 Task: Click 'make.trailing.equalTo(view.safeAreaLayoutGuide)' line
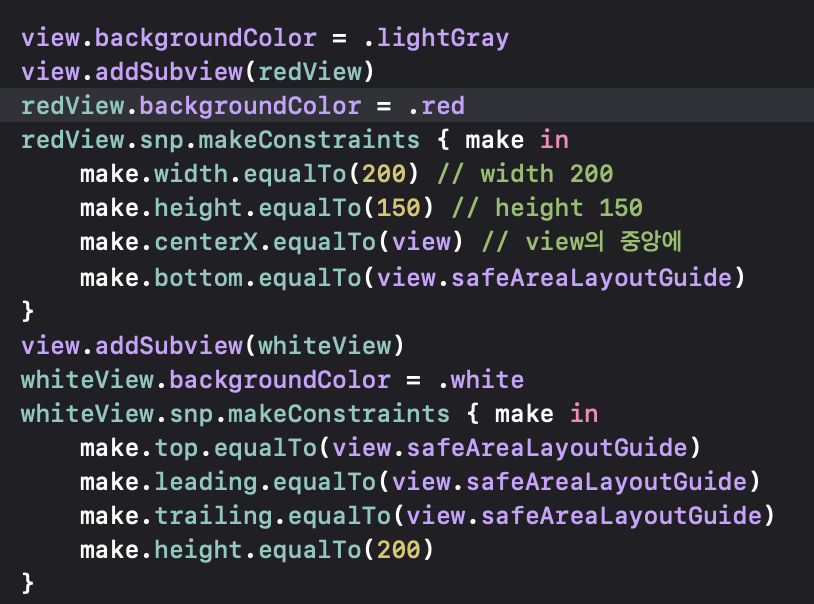pos(427,517)
